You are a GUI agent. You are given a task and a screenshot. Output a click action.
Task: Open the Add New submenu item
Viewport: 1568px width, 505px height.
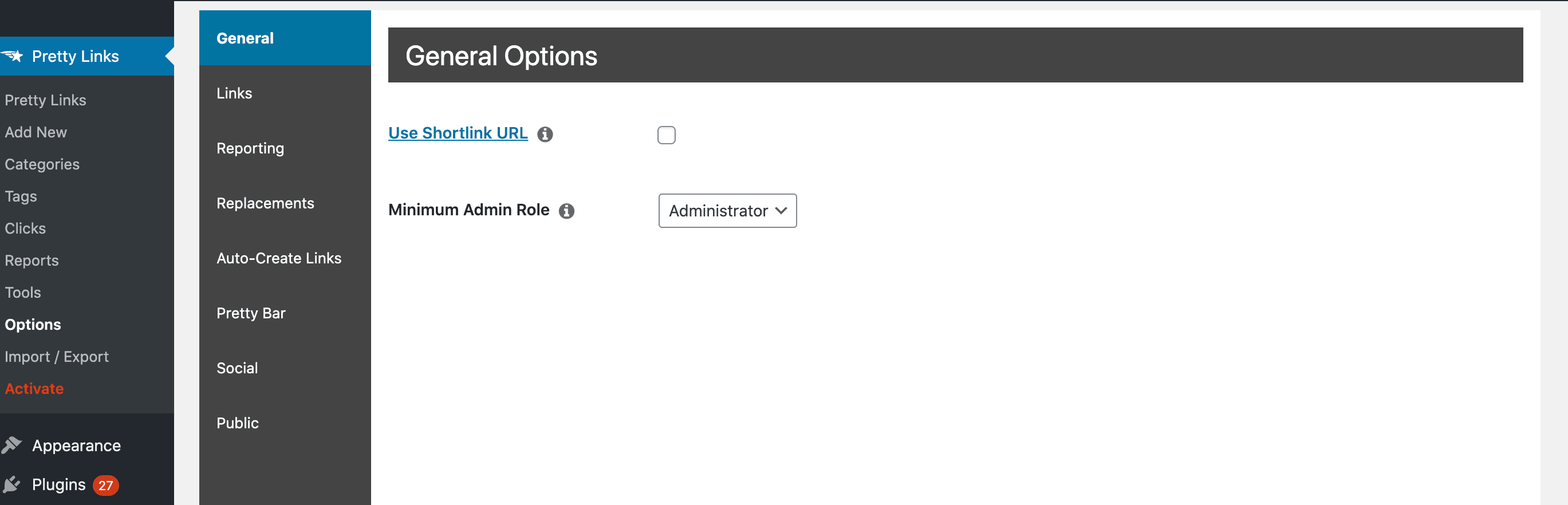tap(36, 132)
